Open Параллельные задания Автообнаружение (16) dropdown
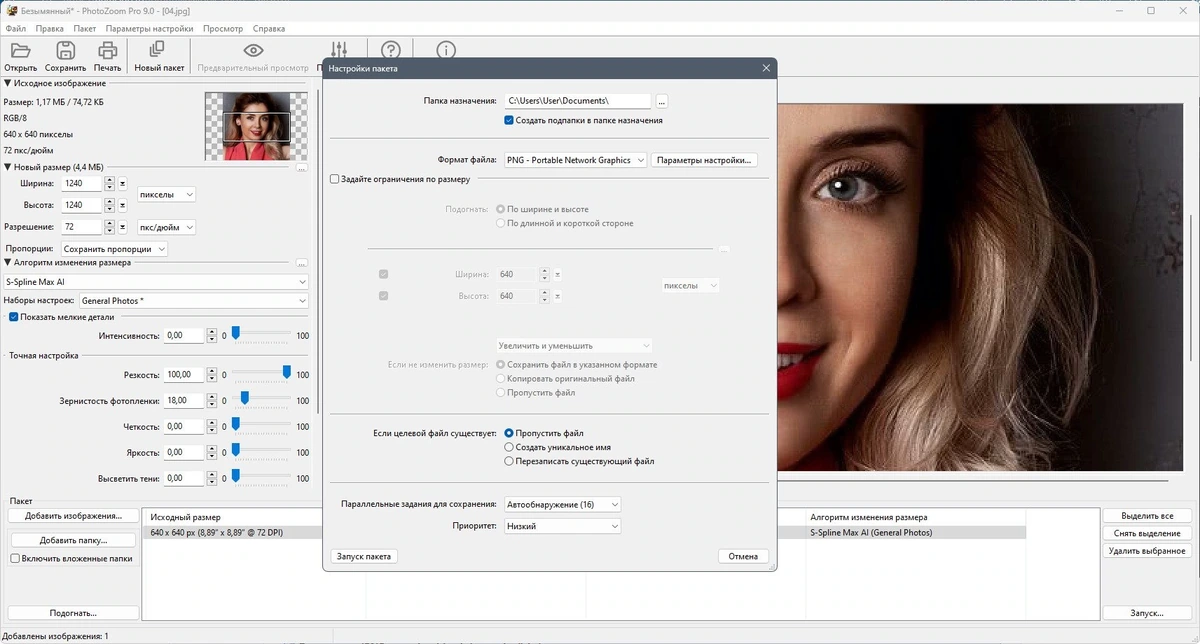Screen dimensions: 1200x644 pos(562,504)
